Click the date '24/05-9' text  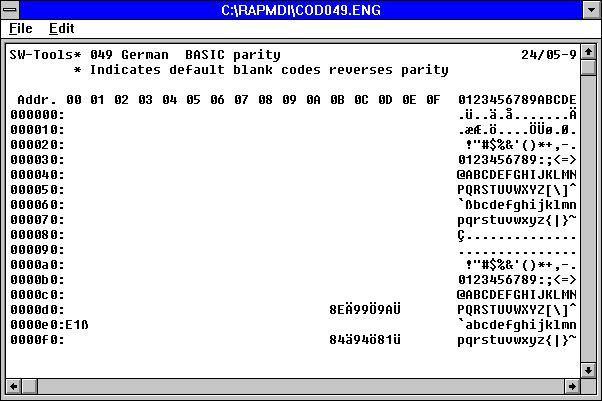(549, 55)
